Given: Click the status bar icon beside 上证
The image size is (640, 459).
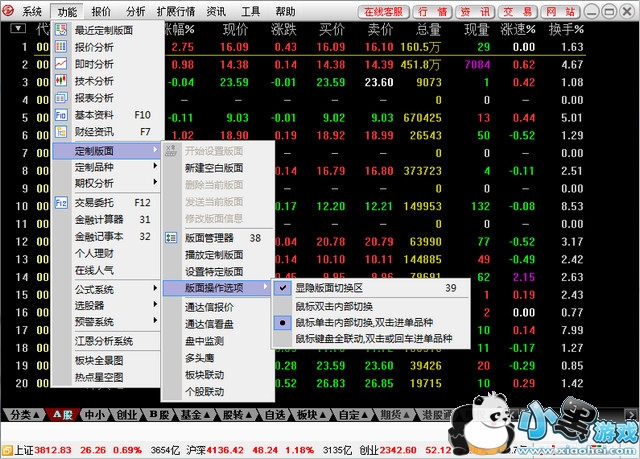Looking at the screenshot, I should coord(7,450).
